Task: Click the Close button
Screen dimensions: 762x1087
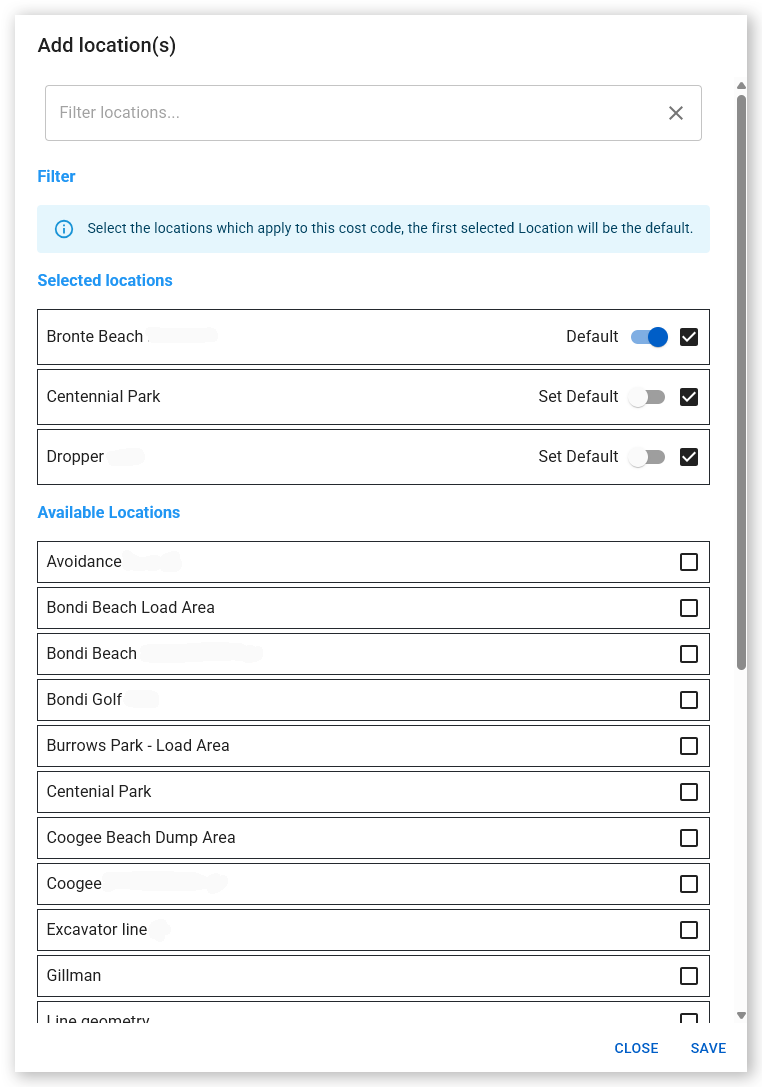Action: pos(636,1048)
